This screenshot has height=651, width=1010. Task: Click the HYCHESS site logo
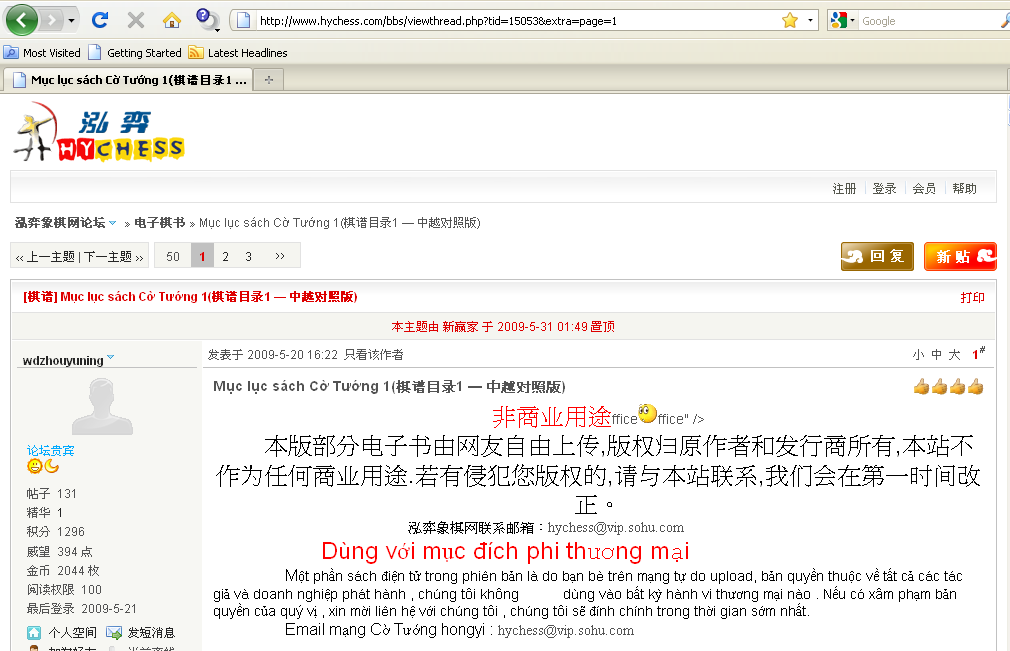click(99, 134)
